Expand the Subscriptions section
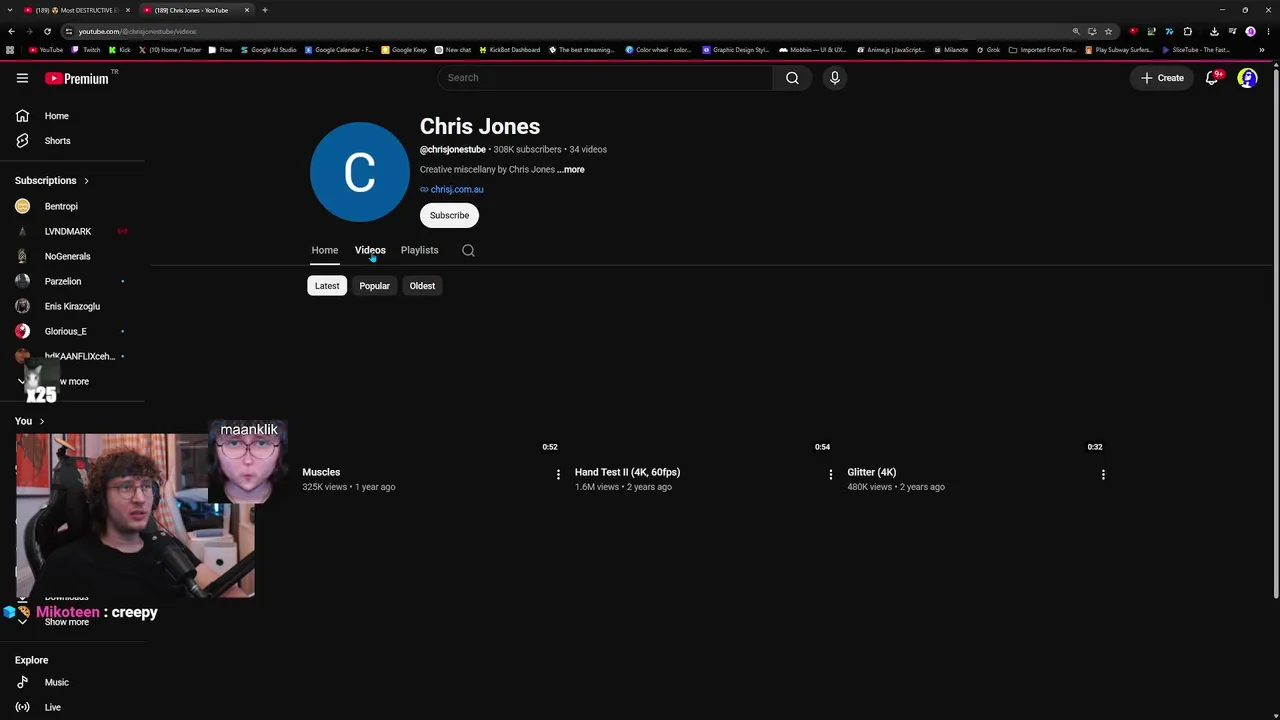 coord(52,181)
